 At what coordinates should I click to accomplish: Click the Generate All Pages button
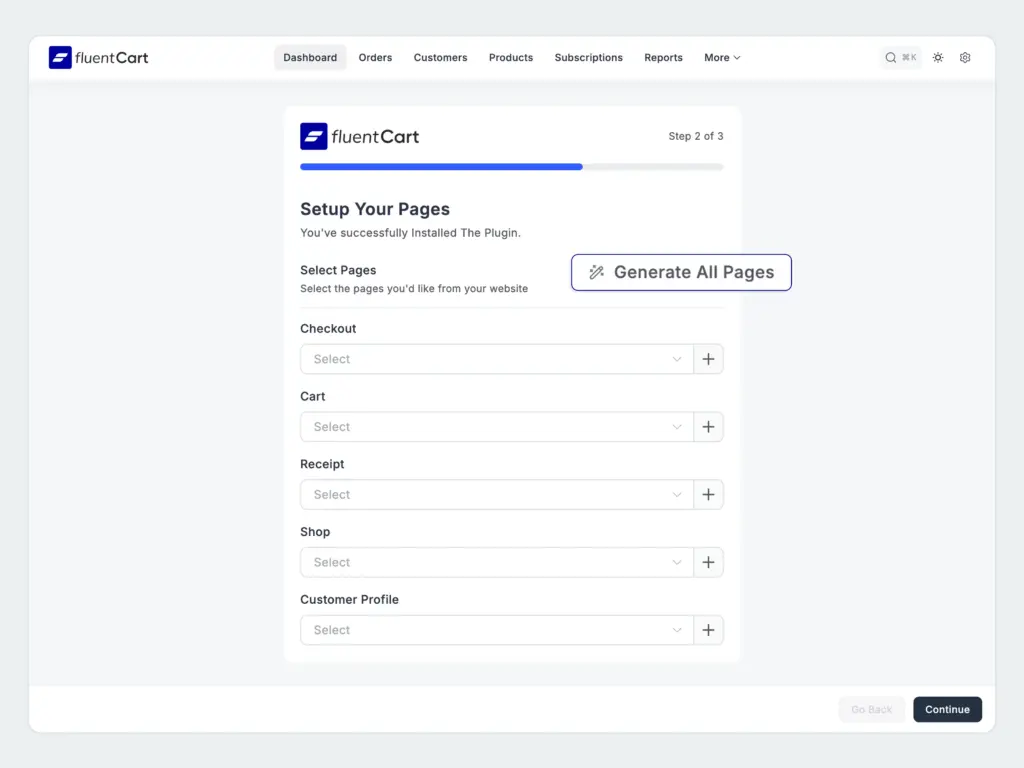[681, 272]
